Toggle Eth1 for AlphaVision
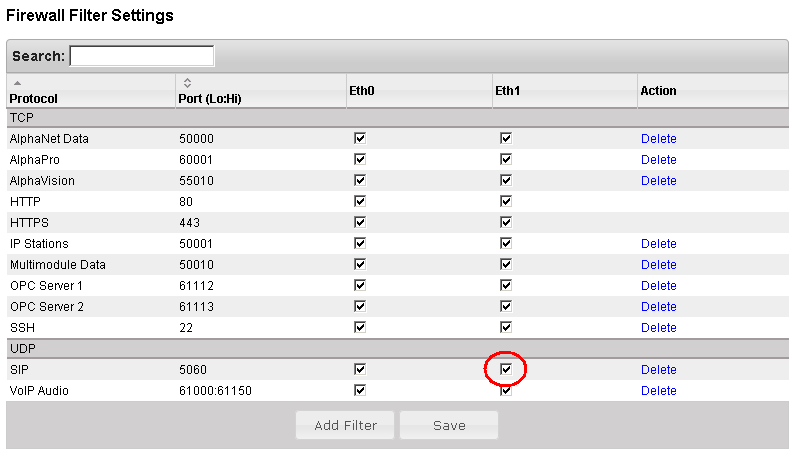The height and width of the screenshot is (449, 790). point(506,180)
